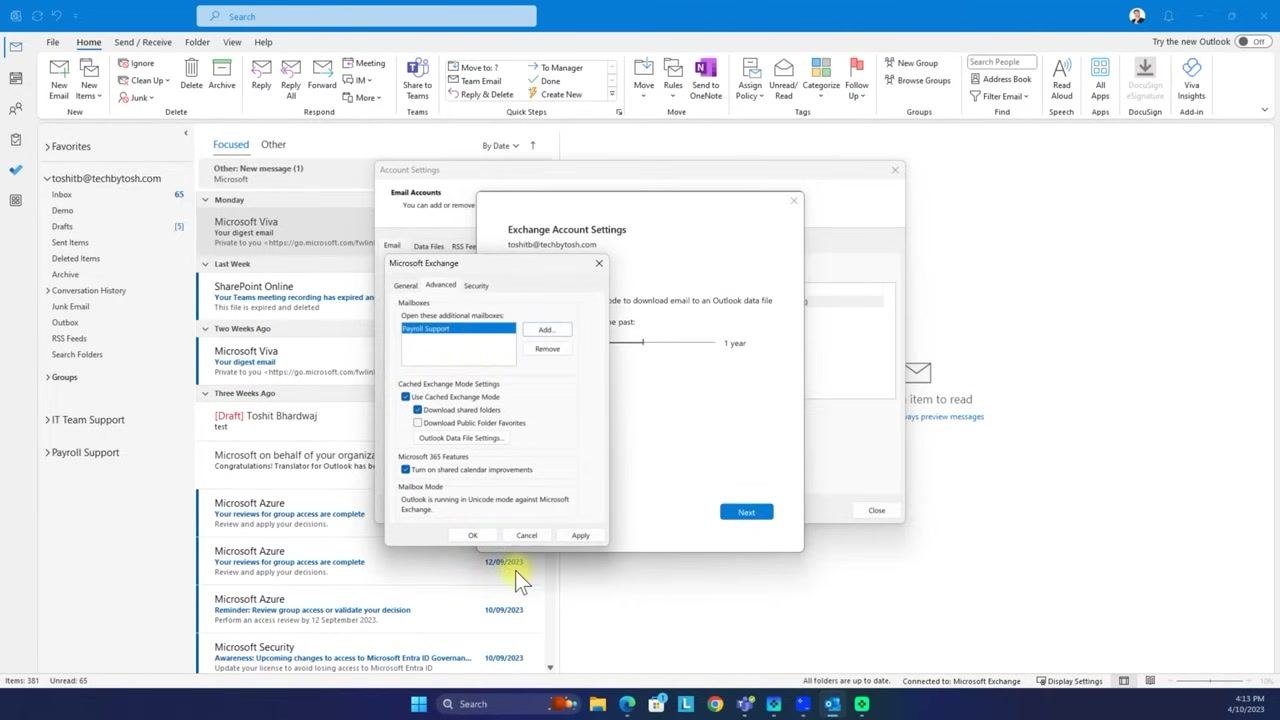Image resolution: width=1280 pixels, height=720 pixels.
Task: Open Mail view in left navigation bar
Action: pos(15,47)
